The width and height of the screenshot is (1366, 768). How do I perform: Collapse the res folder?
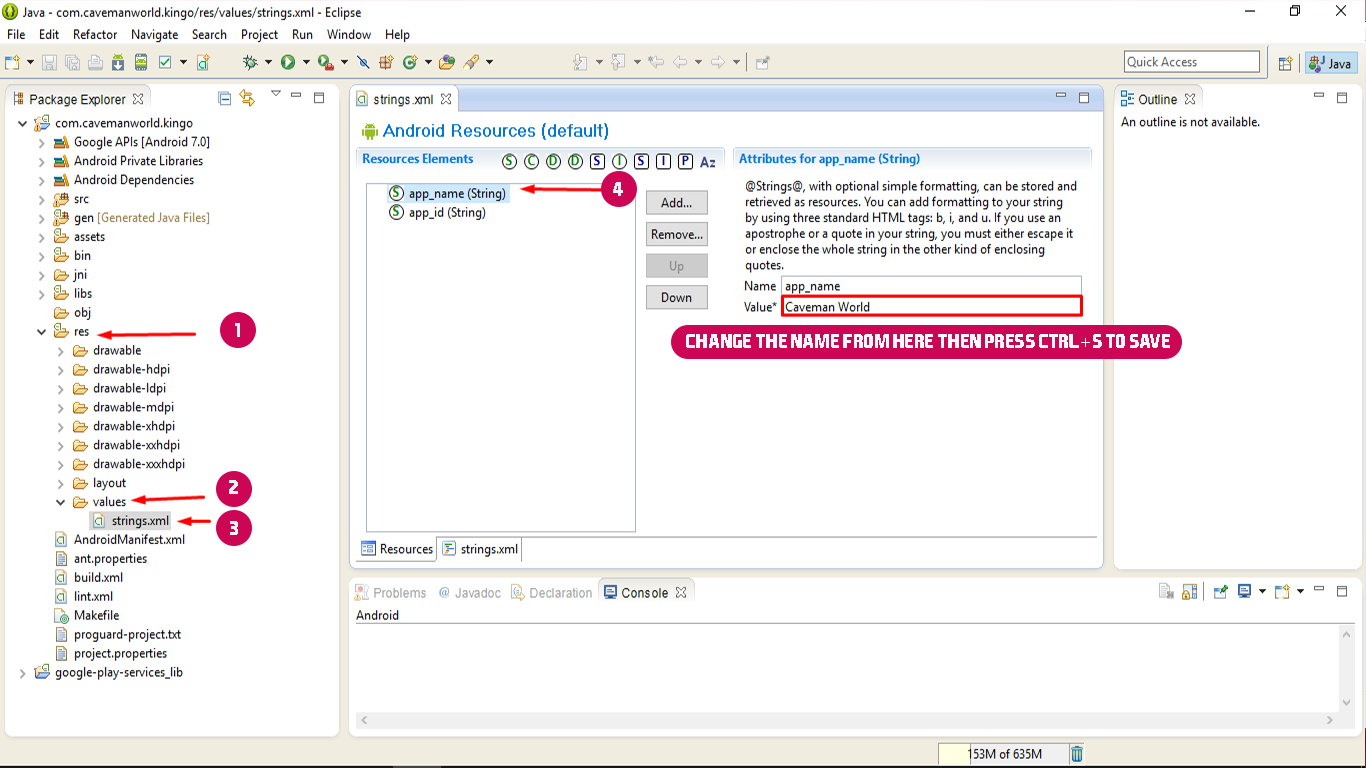pos(41,332)
